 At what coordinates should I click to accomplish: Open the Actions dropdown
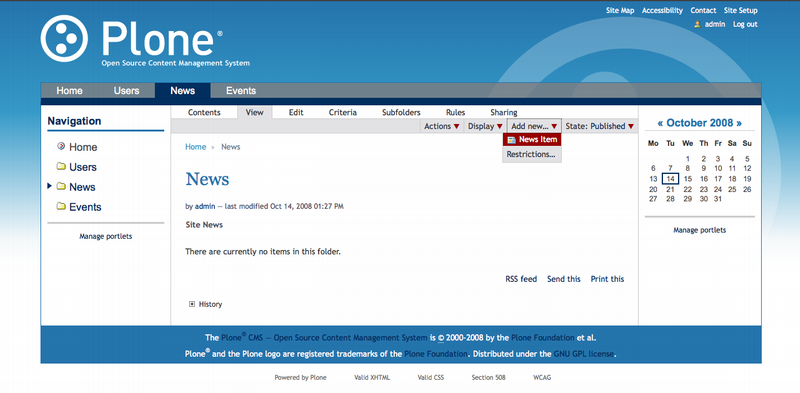pos(442,126)
